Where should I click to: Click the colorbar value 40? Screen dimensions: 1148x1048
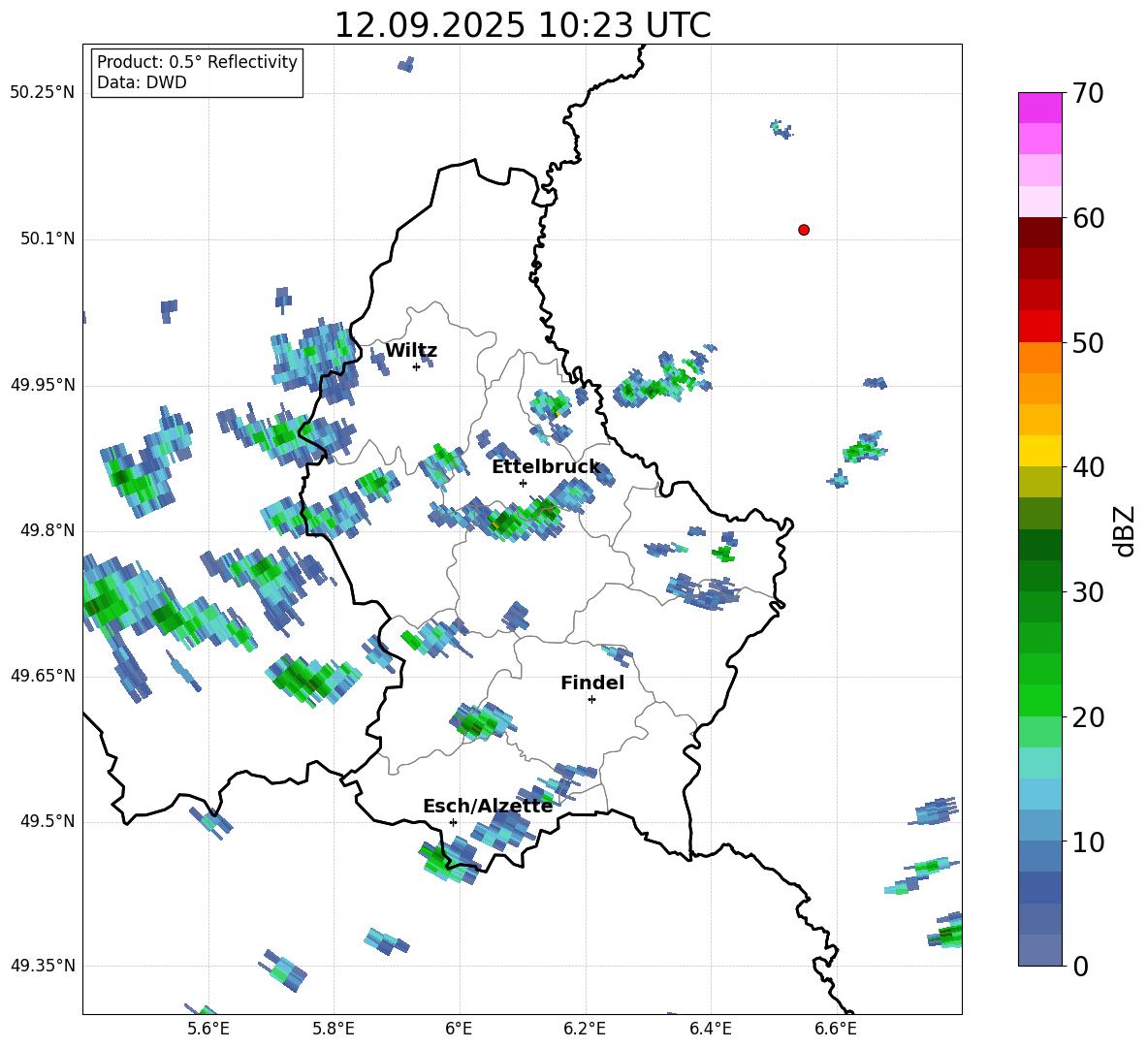click(1088, 467)
